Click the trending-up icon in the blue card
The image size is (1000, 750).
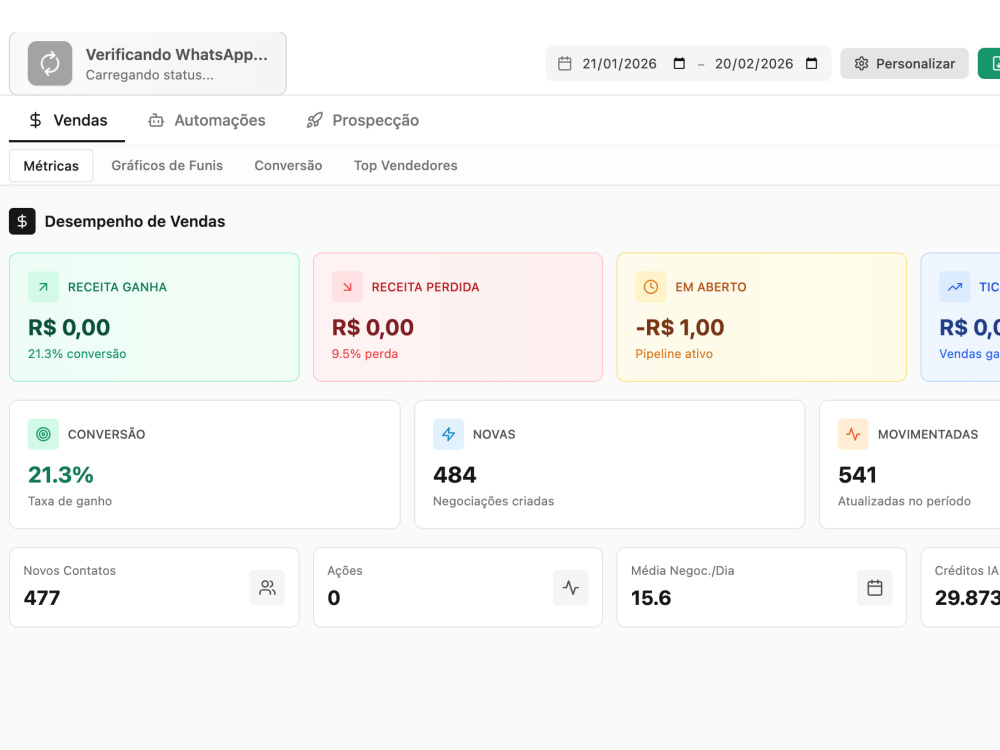(x=955, y=287)
